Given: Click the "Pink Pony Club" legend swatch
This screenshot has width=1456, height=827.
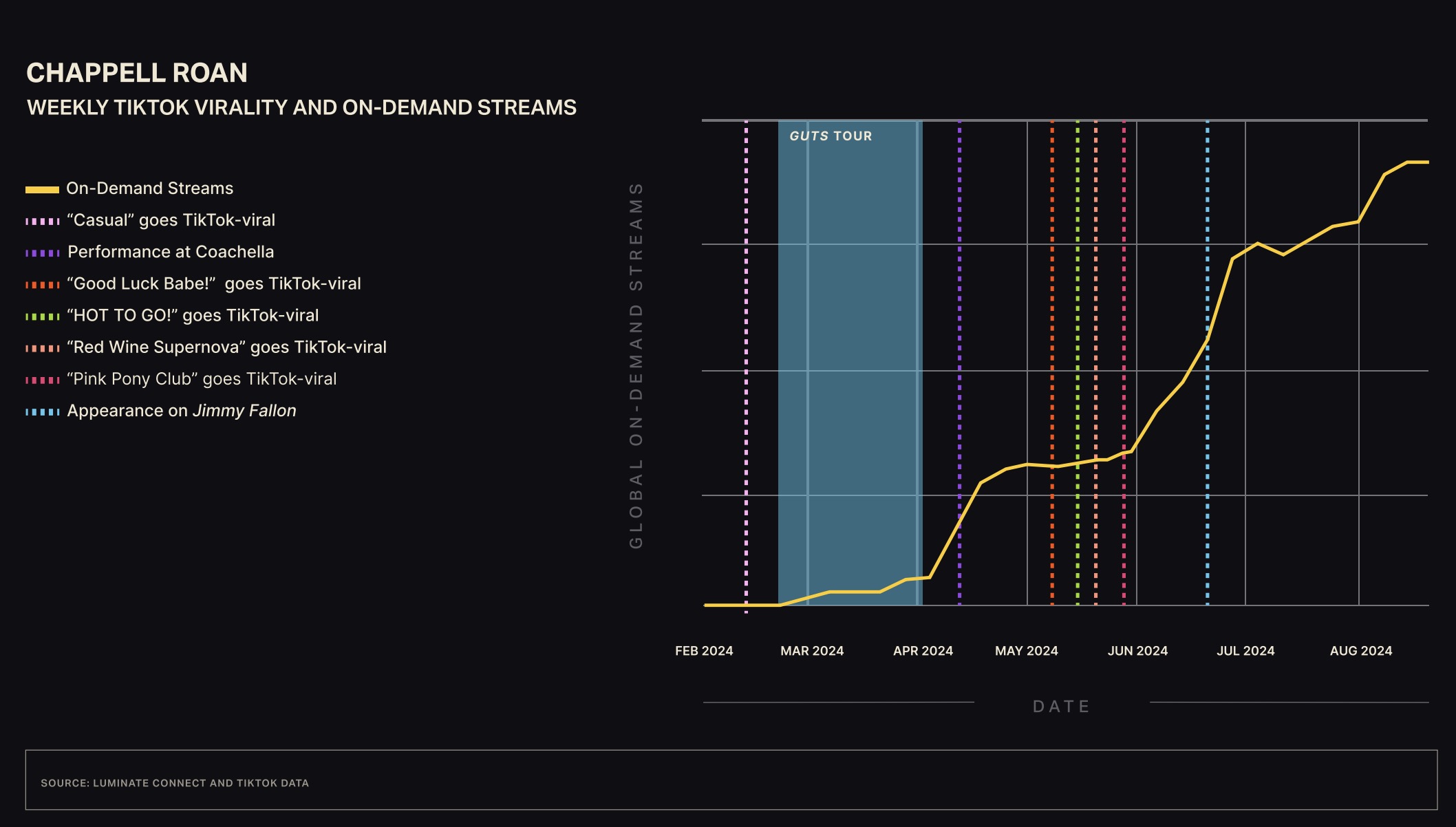Looking at the screenshot, I should (x=42, y=380).
